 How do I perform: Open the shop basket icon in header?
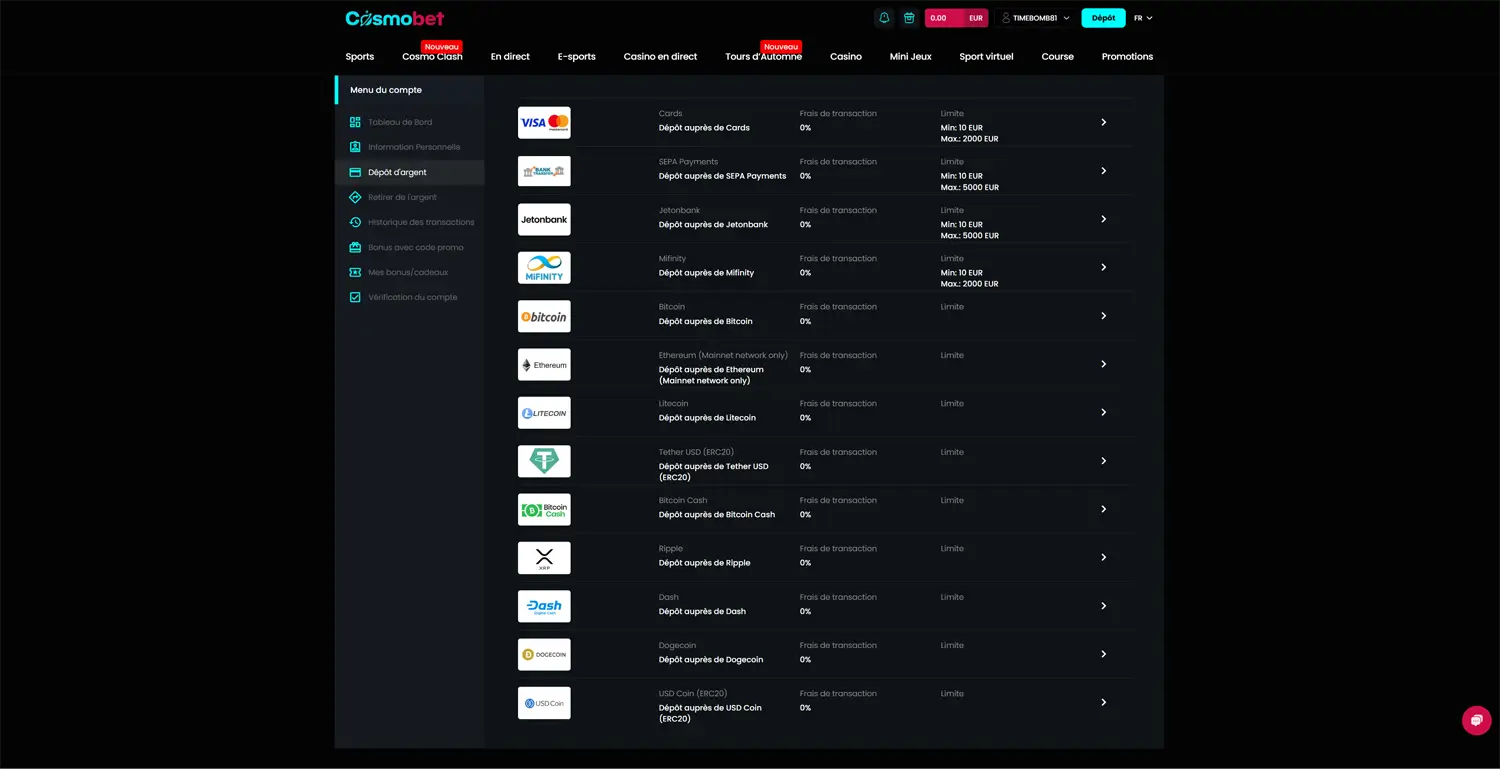909,18
